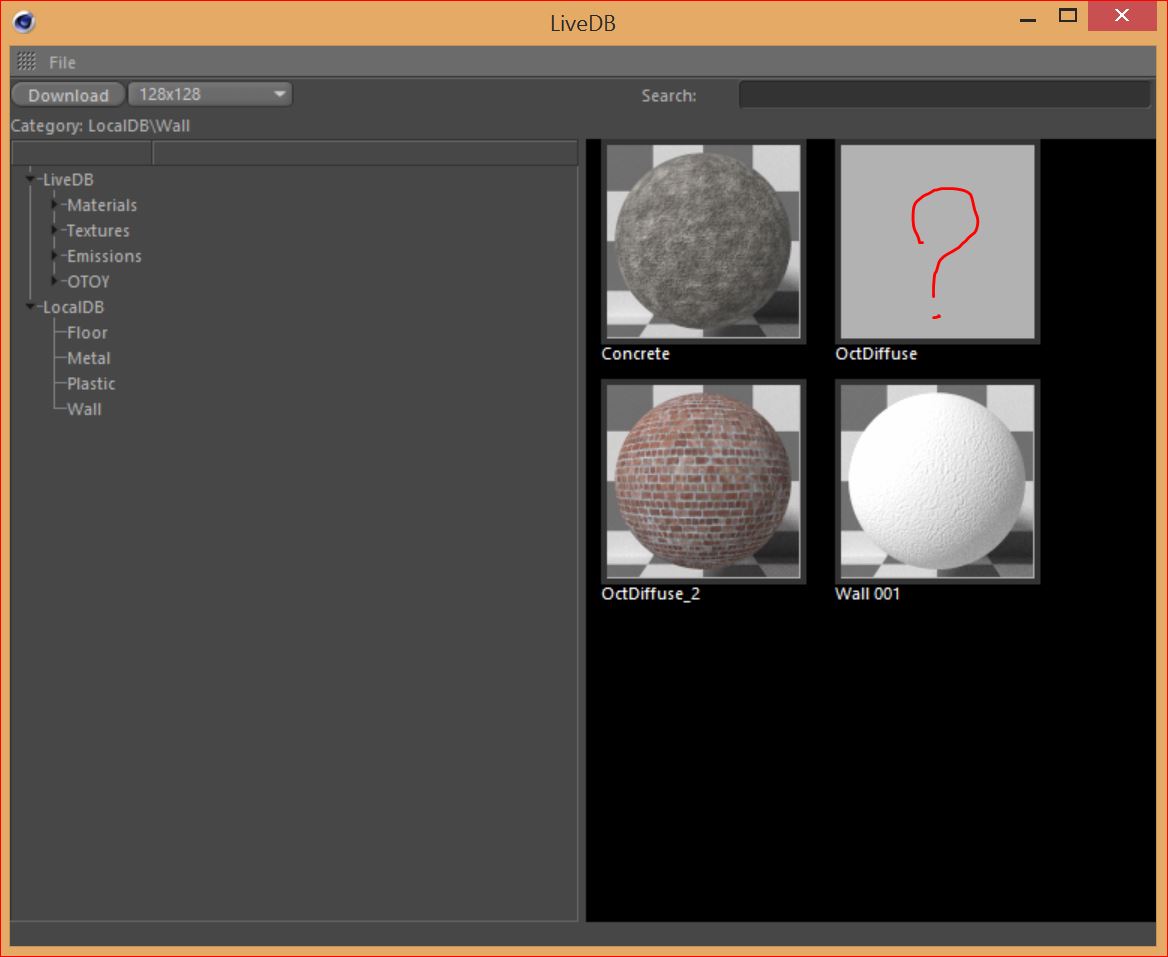Click the Cinema 4D logo in title bar

pyautogui.click(x=24, y=22)
